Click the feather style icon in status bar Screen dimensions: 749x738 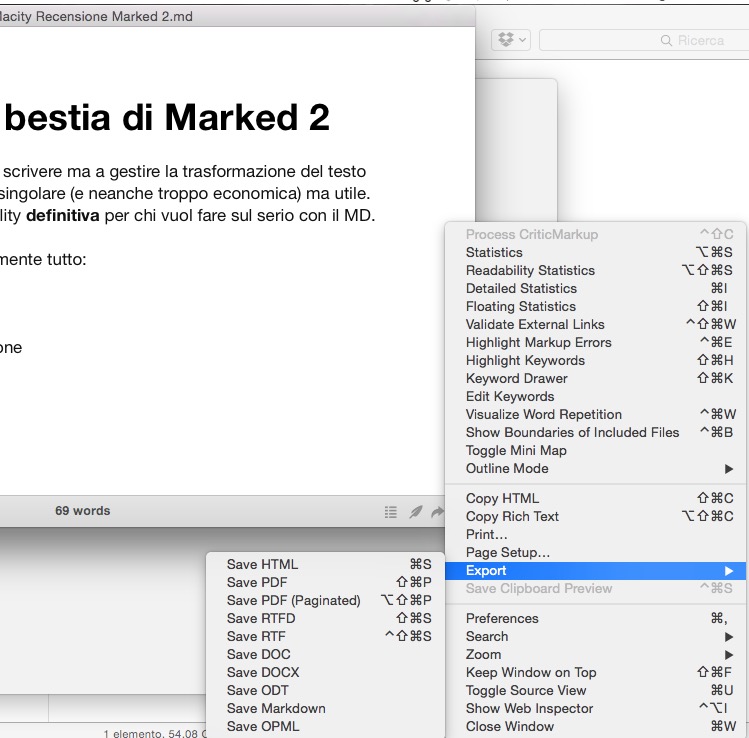416,512
